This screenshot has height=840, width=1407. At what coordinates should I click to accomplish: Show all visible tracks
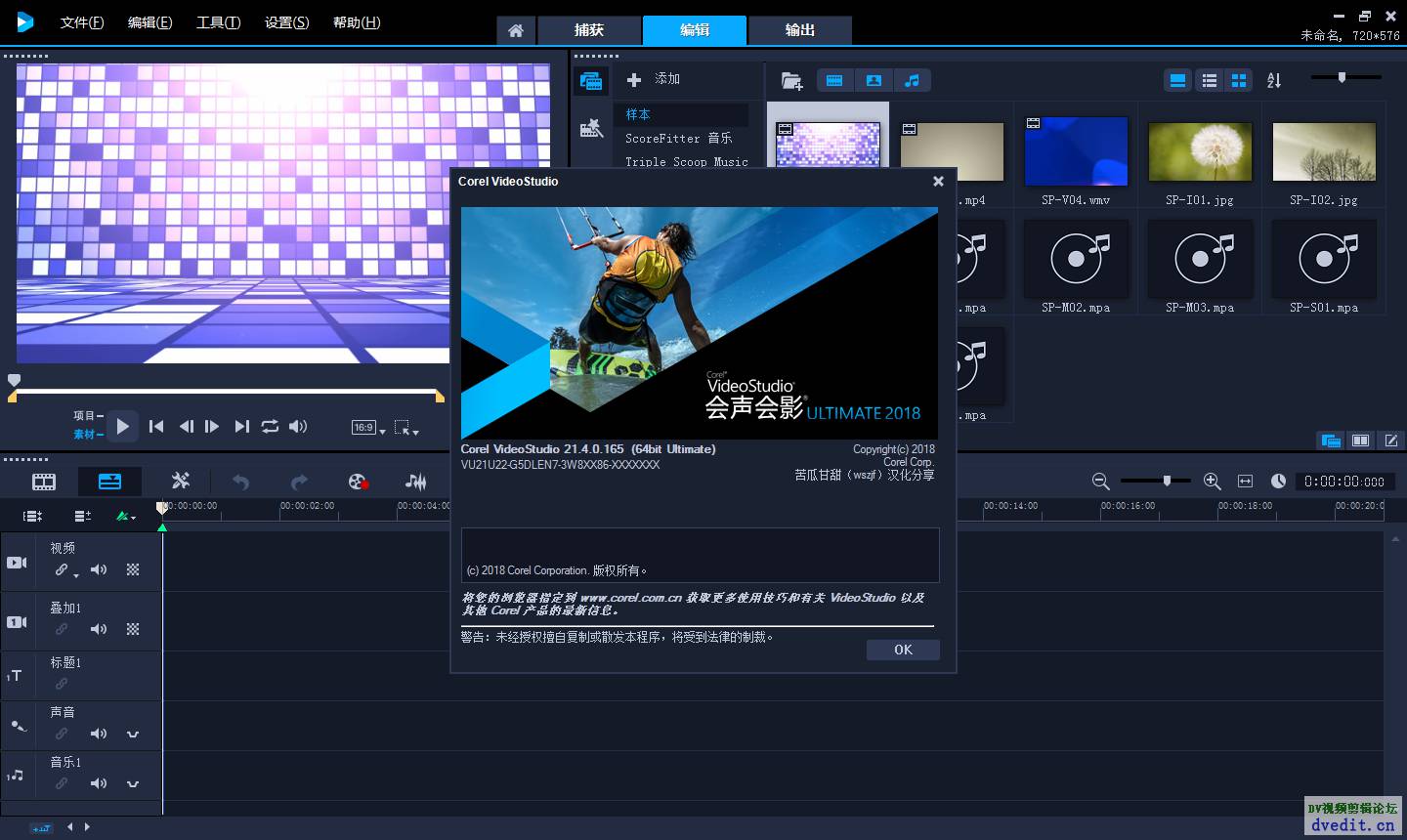coord(33,516)
